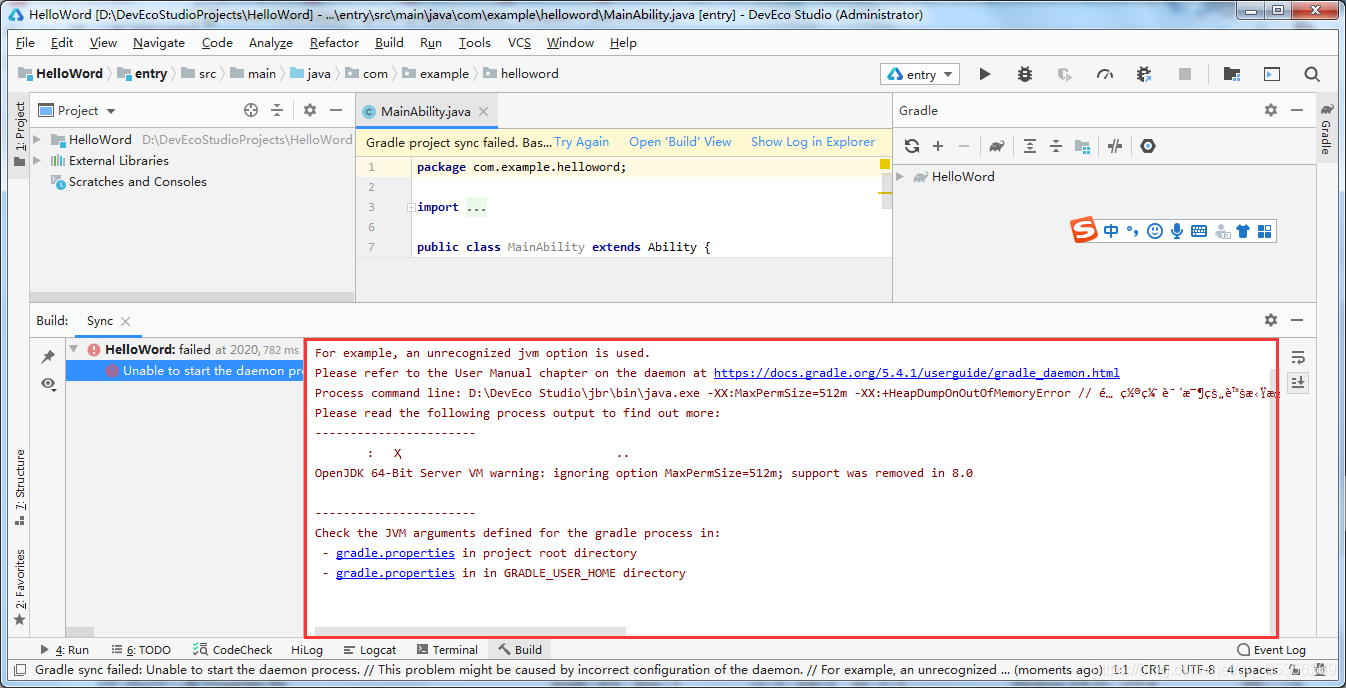The width and height of the screenshot is (1346, 688).
Task: Open Gradle build tool settings hexagon icon
Action: click(1148, 146)
